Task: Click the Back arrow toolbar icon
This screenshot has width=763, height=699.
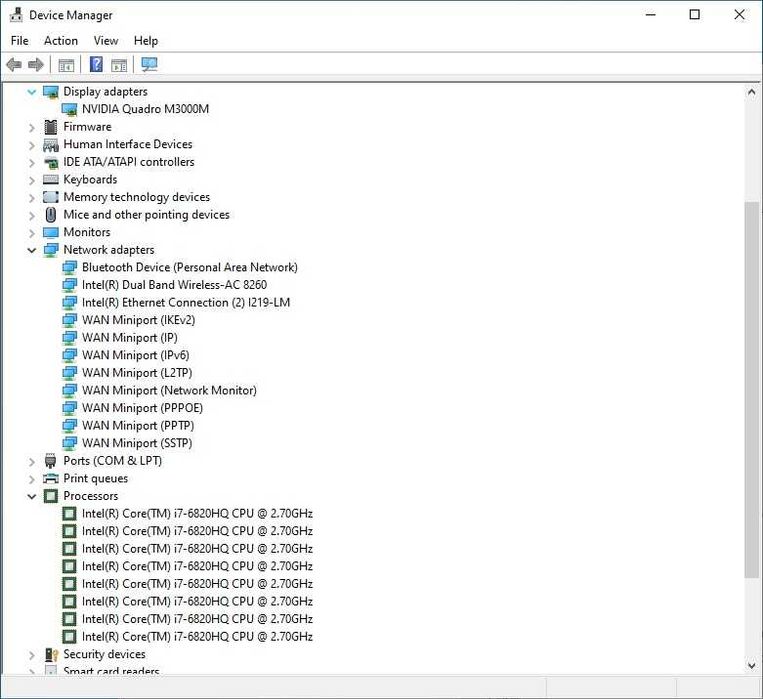Action: 14,64
